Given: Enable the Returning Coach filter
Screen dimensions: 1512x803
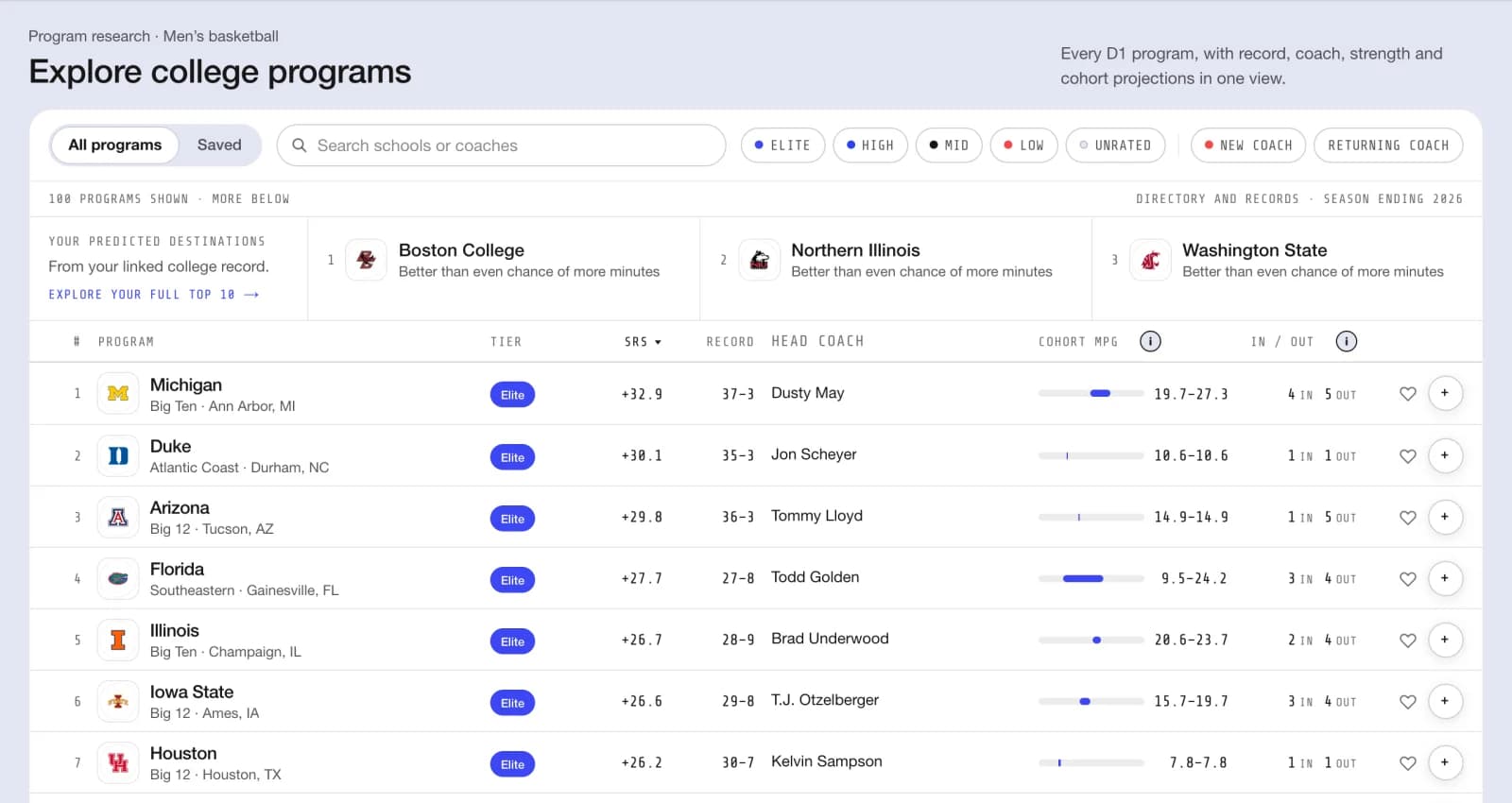Looking at the screenshot, I should coord(1388,145).
